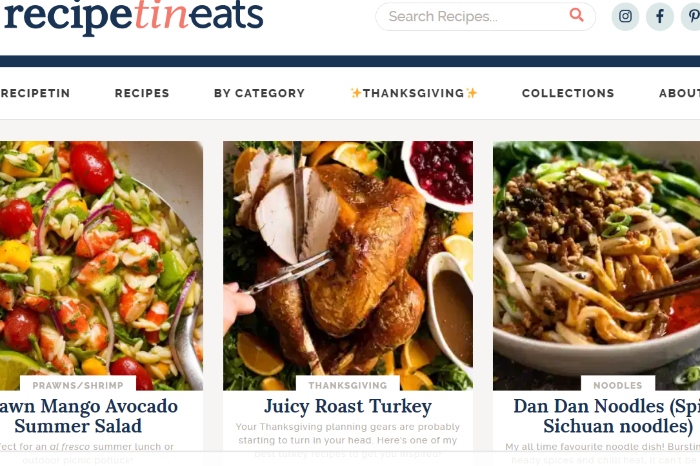
Task: Select the Noodles category tag
Action: [617, 385]
